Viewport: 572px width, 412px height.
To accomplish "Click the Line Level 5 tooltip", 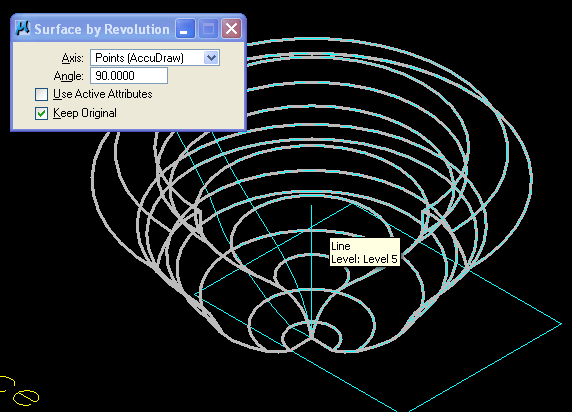I will coord(364,253).
